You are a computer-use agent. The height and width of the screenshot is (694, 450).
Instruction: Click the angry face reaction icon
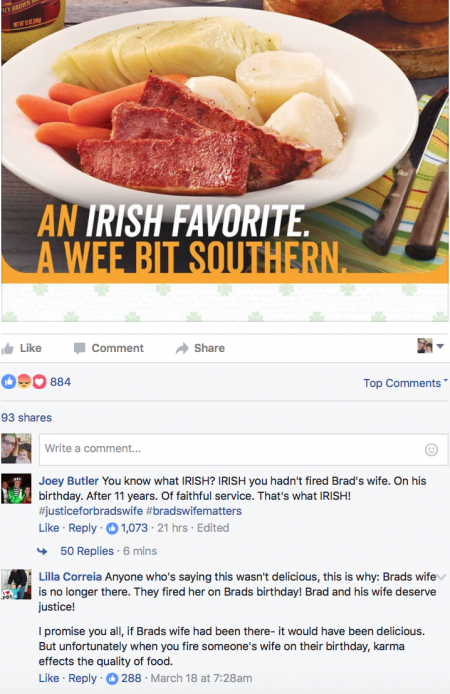pyautogui.click(x=24, y=382)
